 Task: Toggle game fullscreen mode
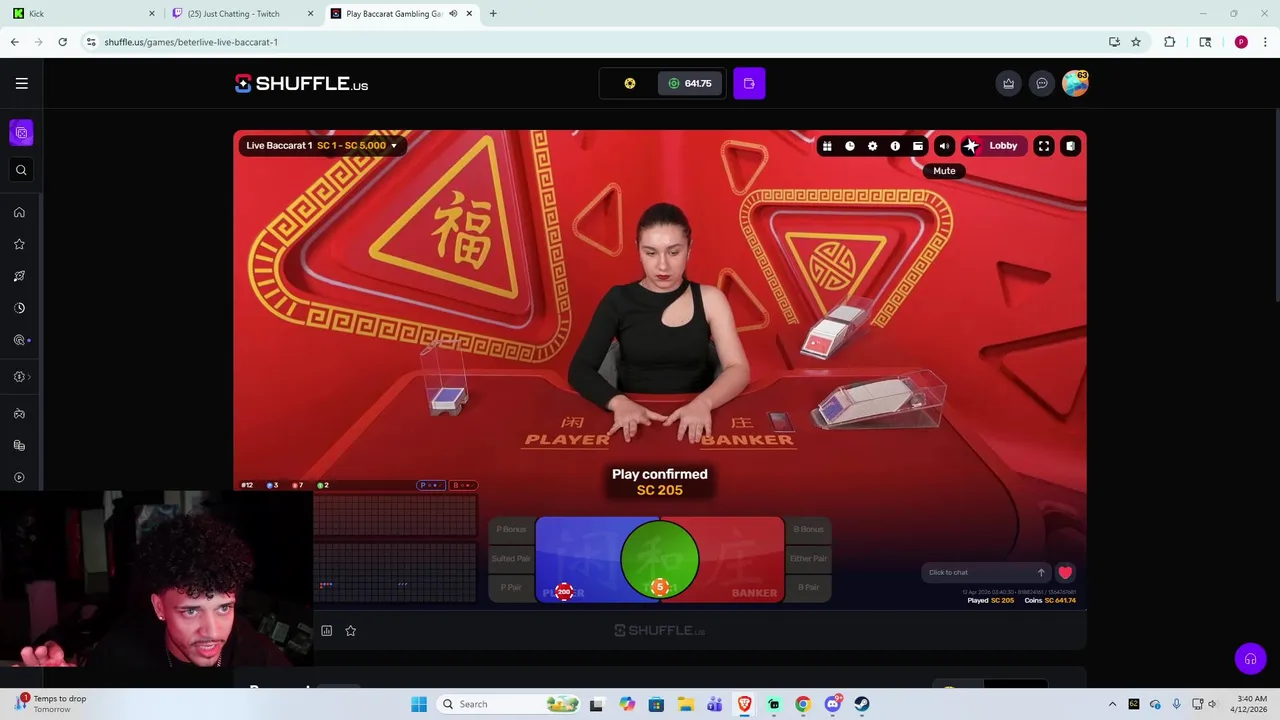click(1043, 146)
